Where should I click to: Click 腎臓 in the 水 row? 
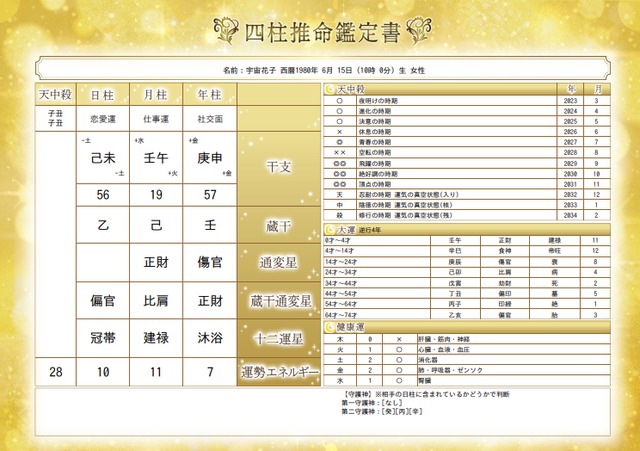pyautogui.click(x=424, y=381)
